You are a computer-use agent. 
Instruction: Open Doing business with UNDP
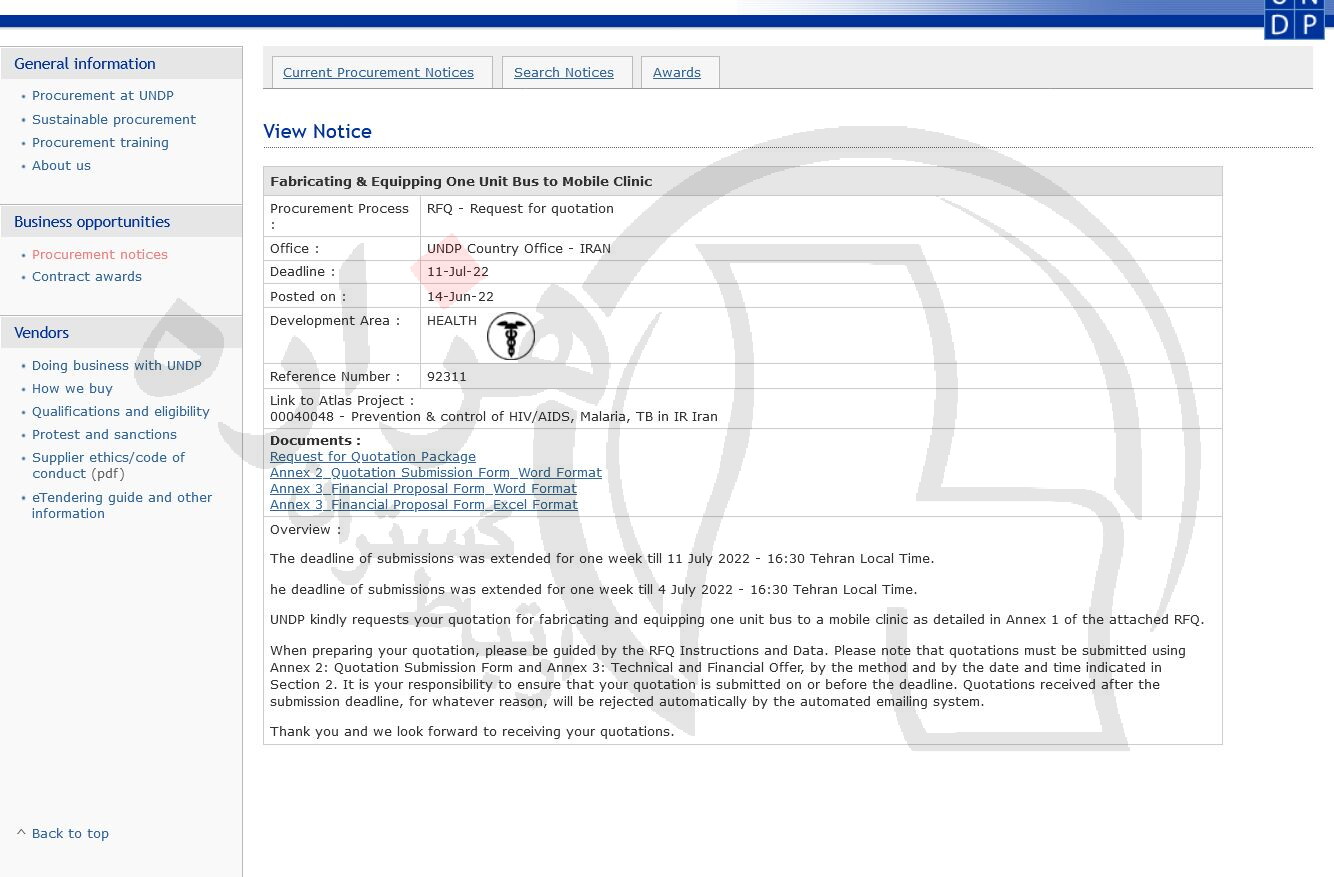[x=116, y=366]
